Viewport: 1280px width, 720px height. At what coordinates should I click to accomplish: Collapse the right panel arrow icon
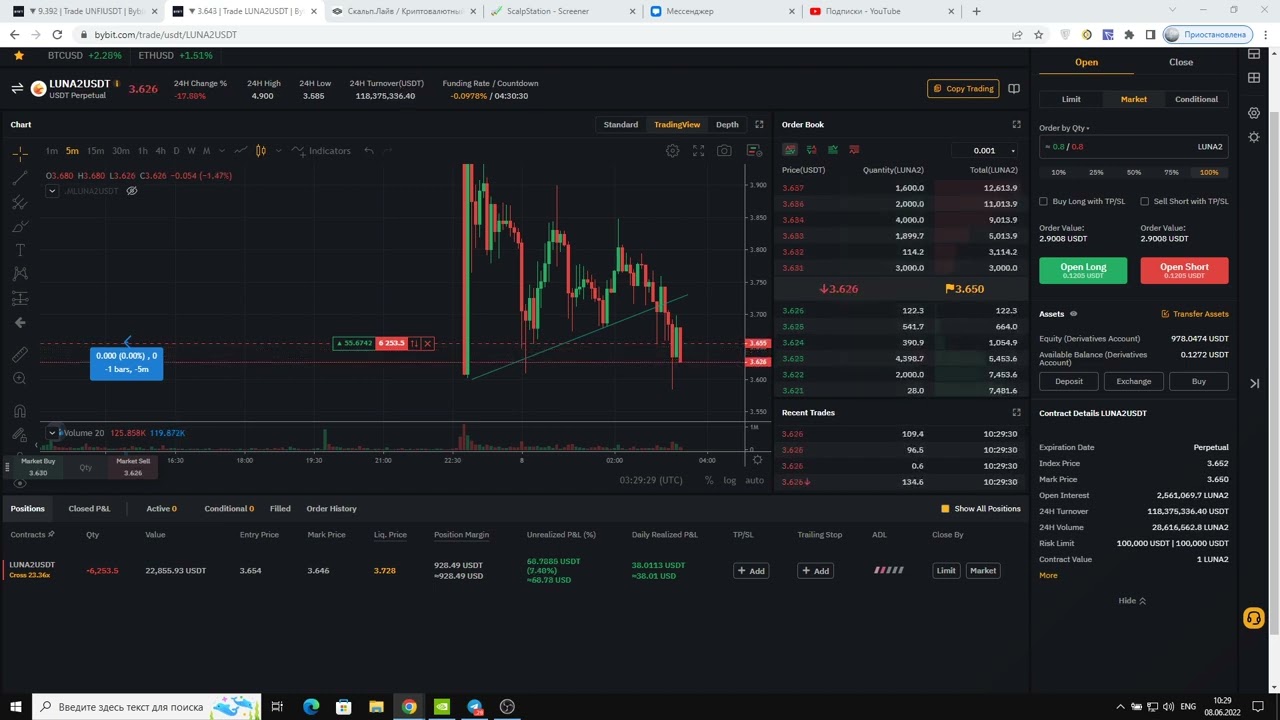point(1254,383)
